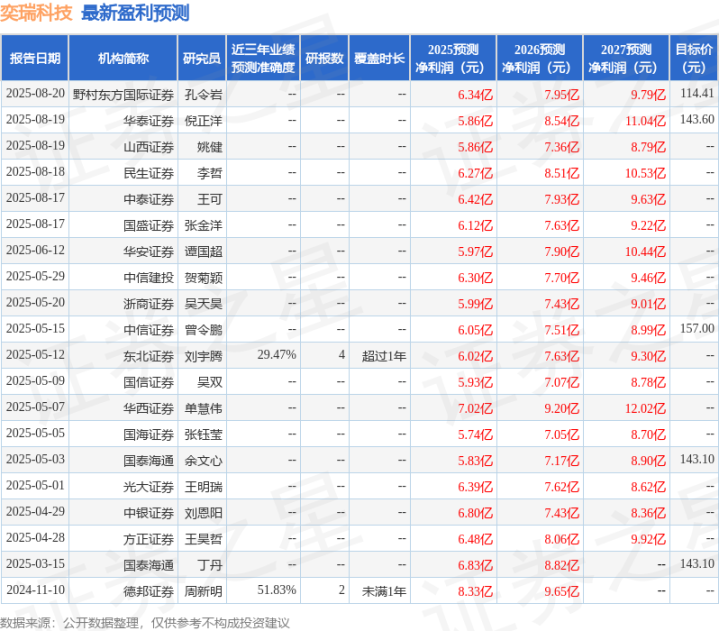Viewport: 719px width, 631px height.
Task: Click the 2025预测净利润 header
Action: pyautogui.click(x=453, y=58)
